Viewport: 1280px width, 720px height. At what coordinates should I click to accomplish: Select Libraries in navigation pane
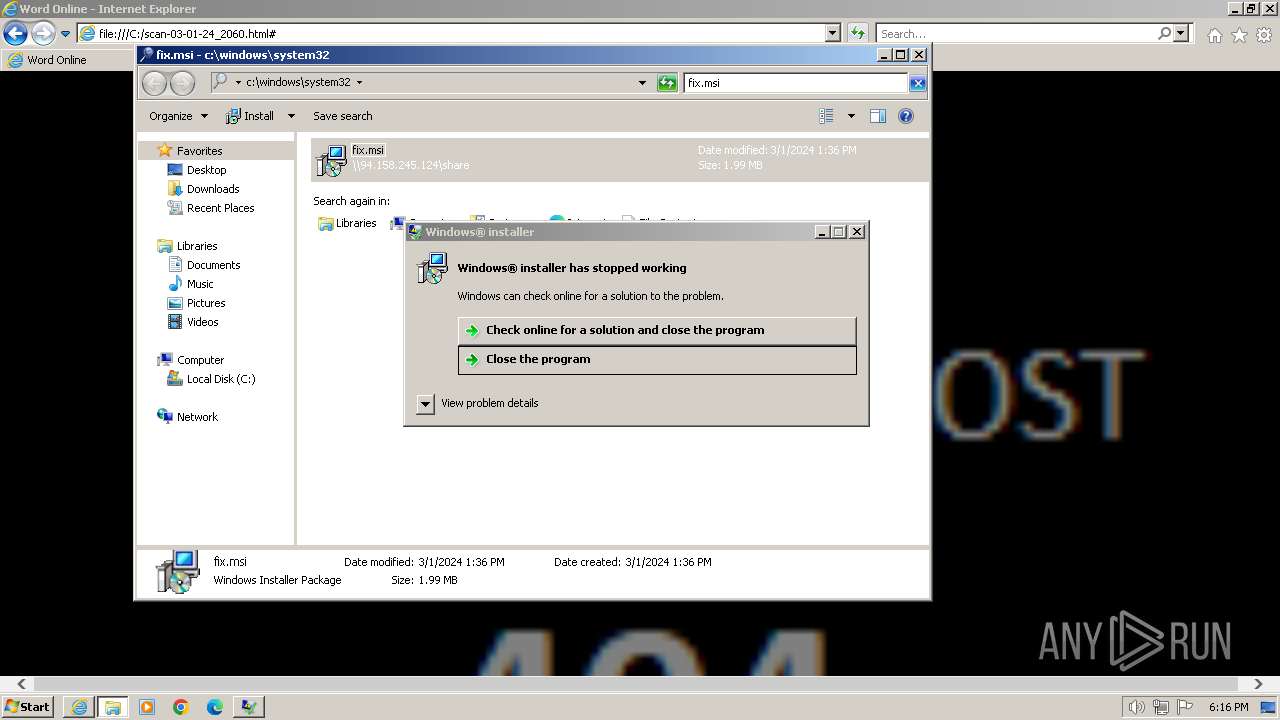click(x=197, y=246)
